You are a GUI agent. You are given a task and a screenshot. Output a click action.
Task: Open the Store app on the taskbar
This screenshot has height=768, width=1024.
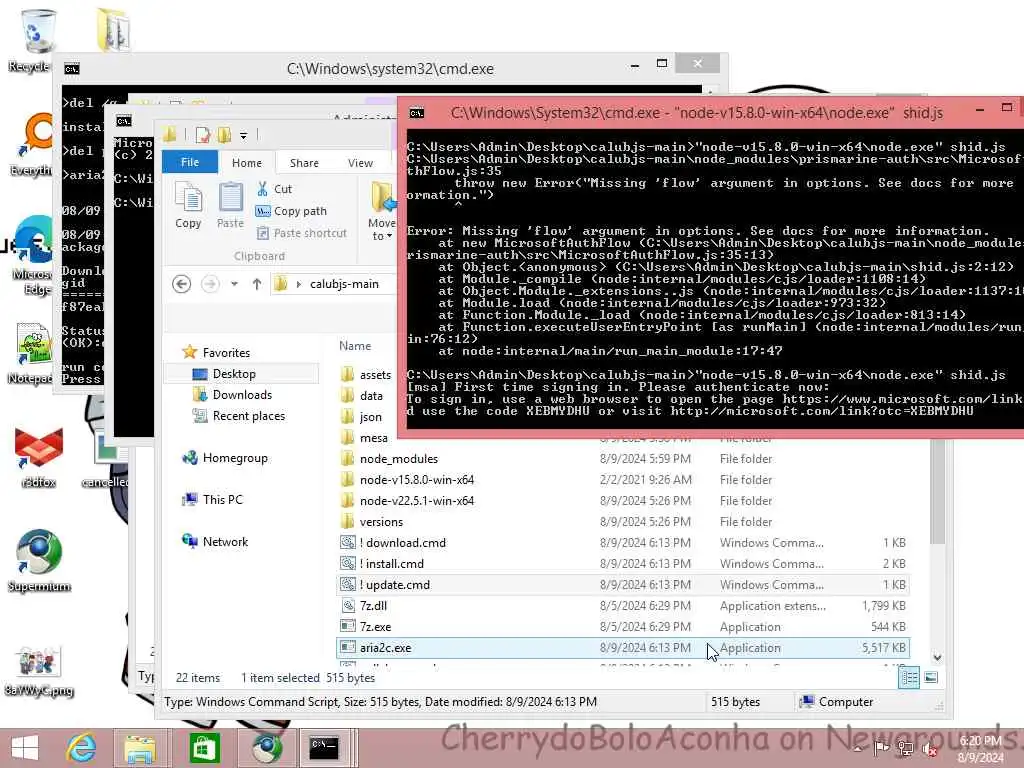pos(204,748)
